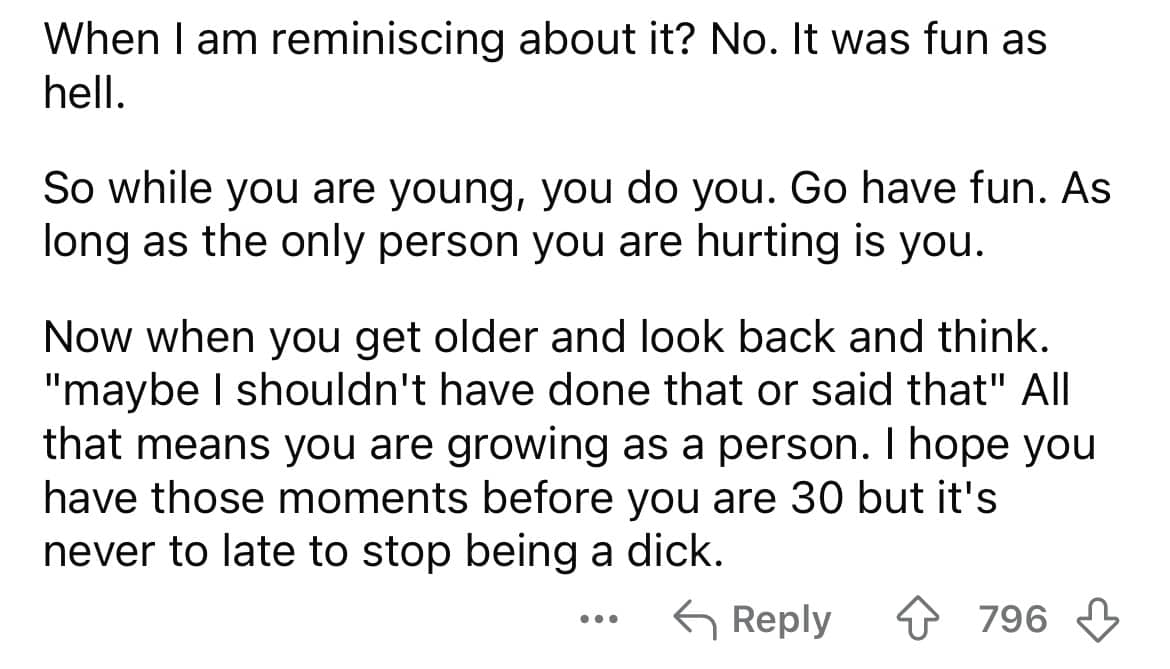Click "No. It was fun as" text
This screenshot has width=1170, height=669.
[x=878, y=40]
